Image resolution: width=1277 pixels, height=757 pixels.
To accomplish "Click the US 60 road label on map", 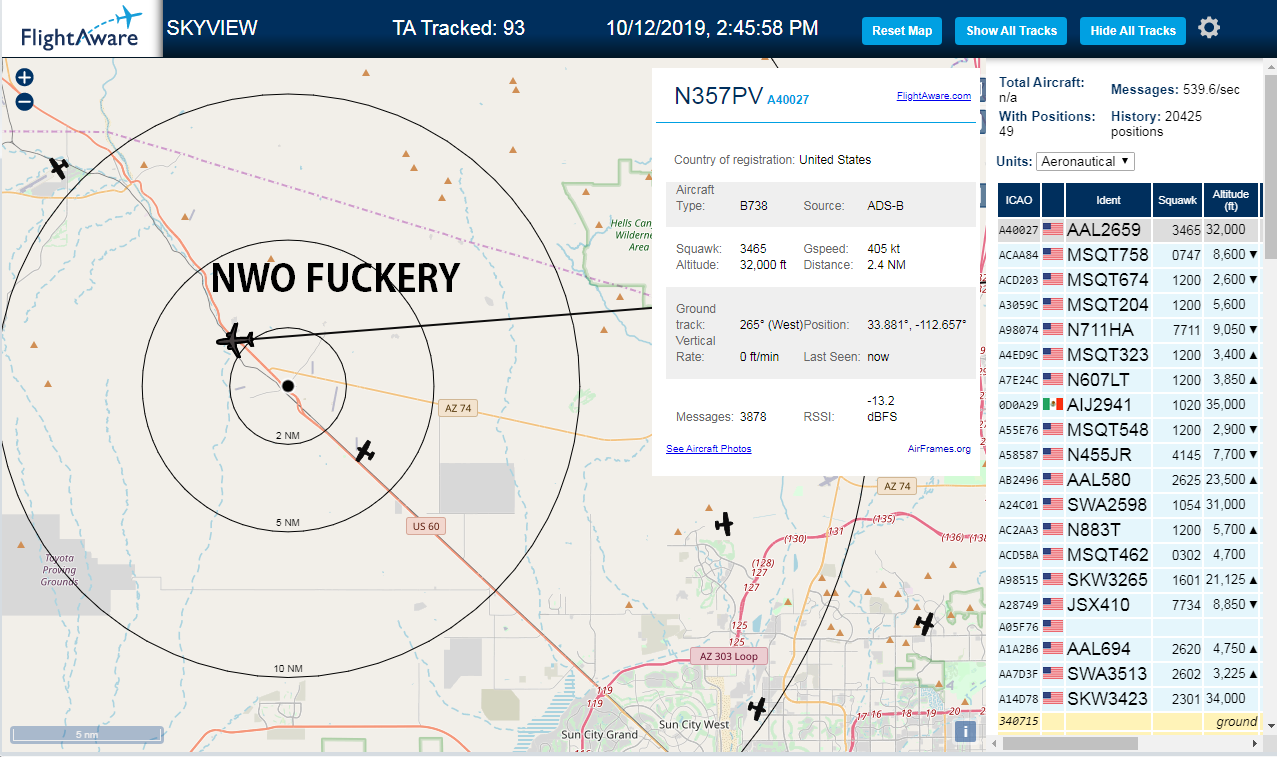I will pos(425,526).
